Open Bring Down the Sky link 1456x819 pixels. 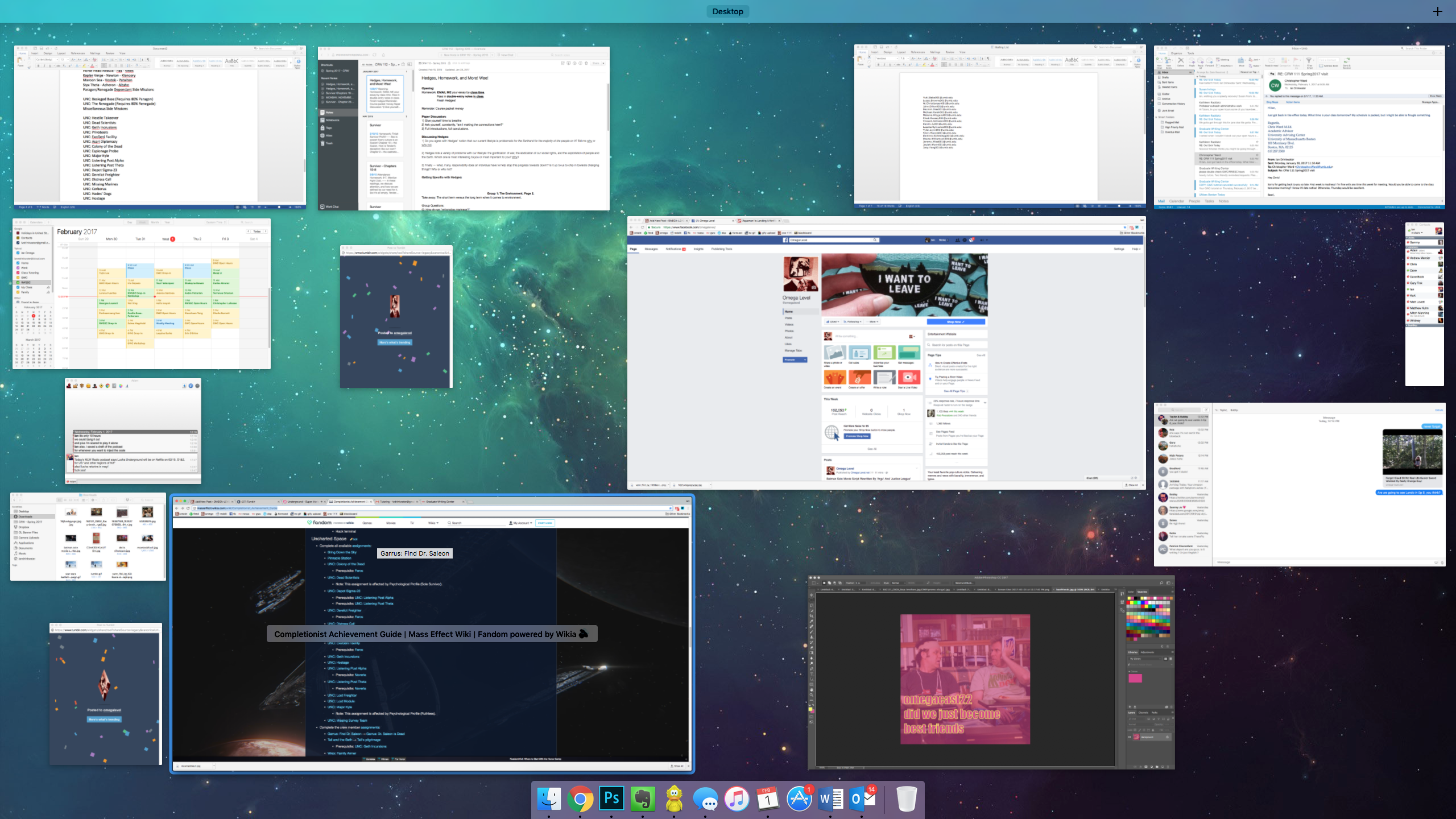coord(342,552)
